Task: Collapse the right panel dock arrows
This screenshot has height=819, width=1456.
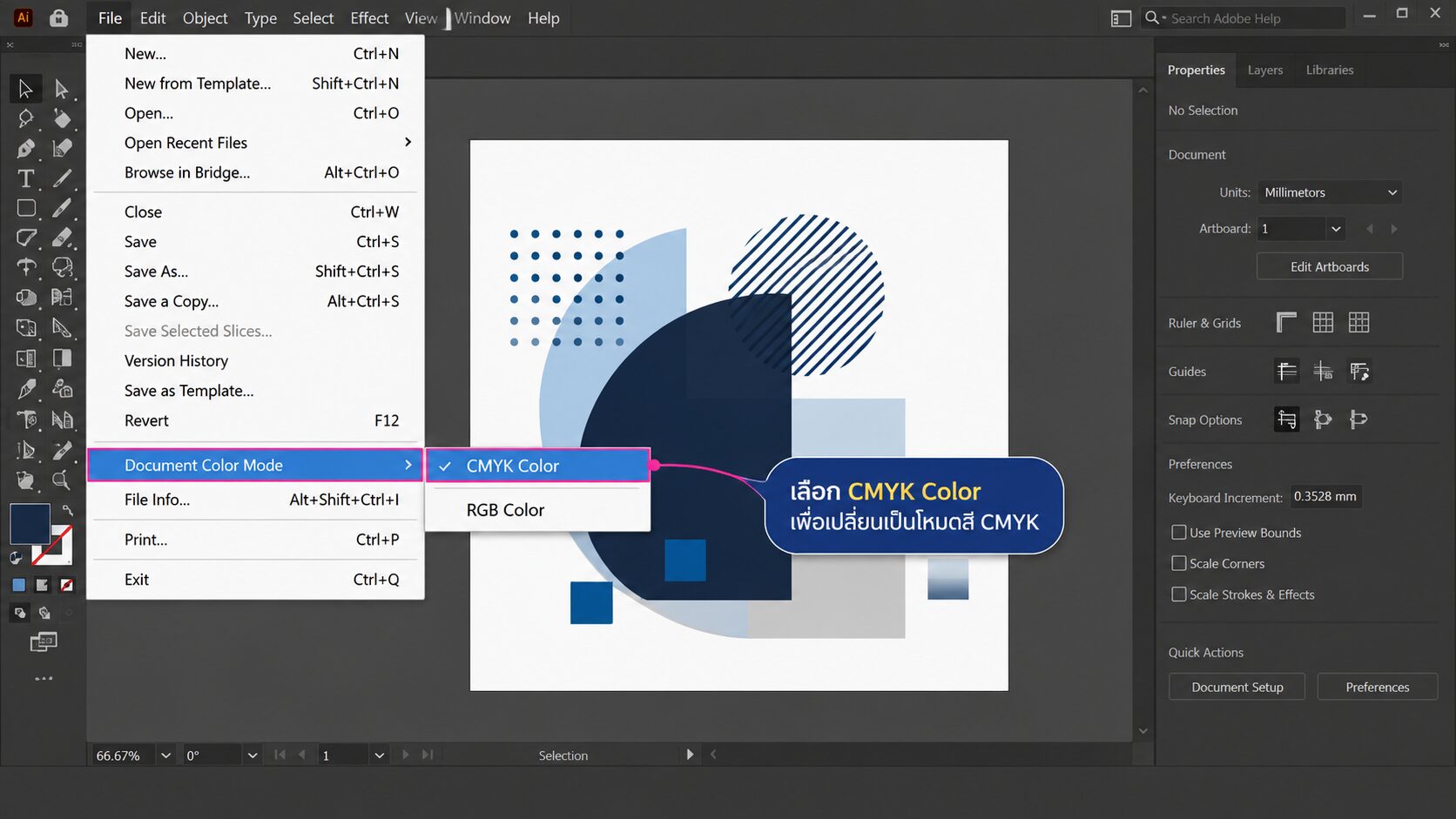Action: pyautogui.click(x=1445, y=44)
